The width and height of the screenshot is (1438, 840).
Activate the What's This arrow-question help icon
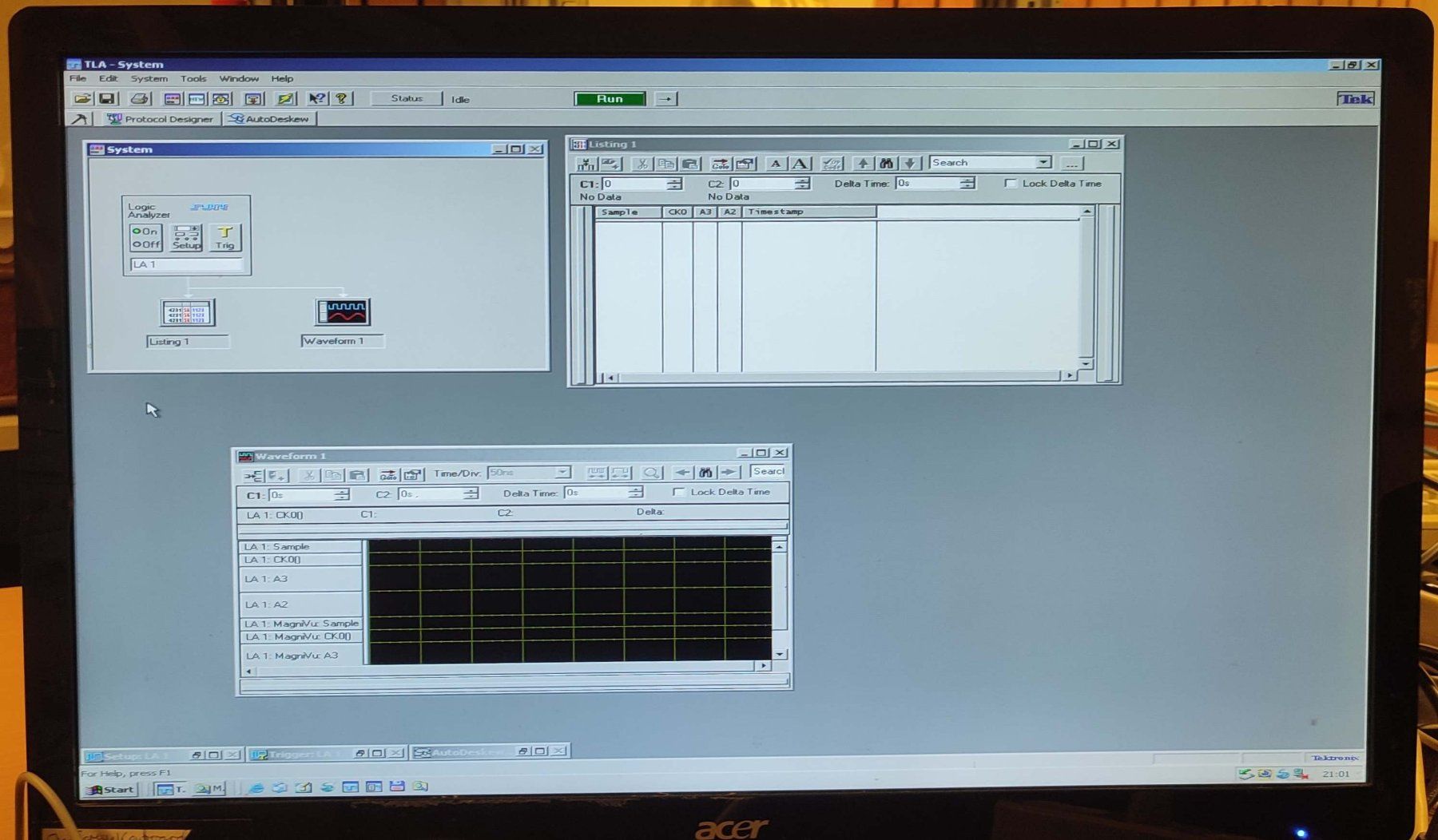click(317, 98)
